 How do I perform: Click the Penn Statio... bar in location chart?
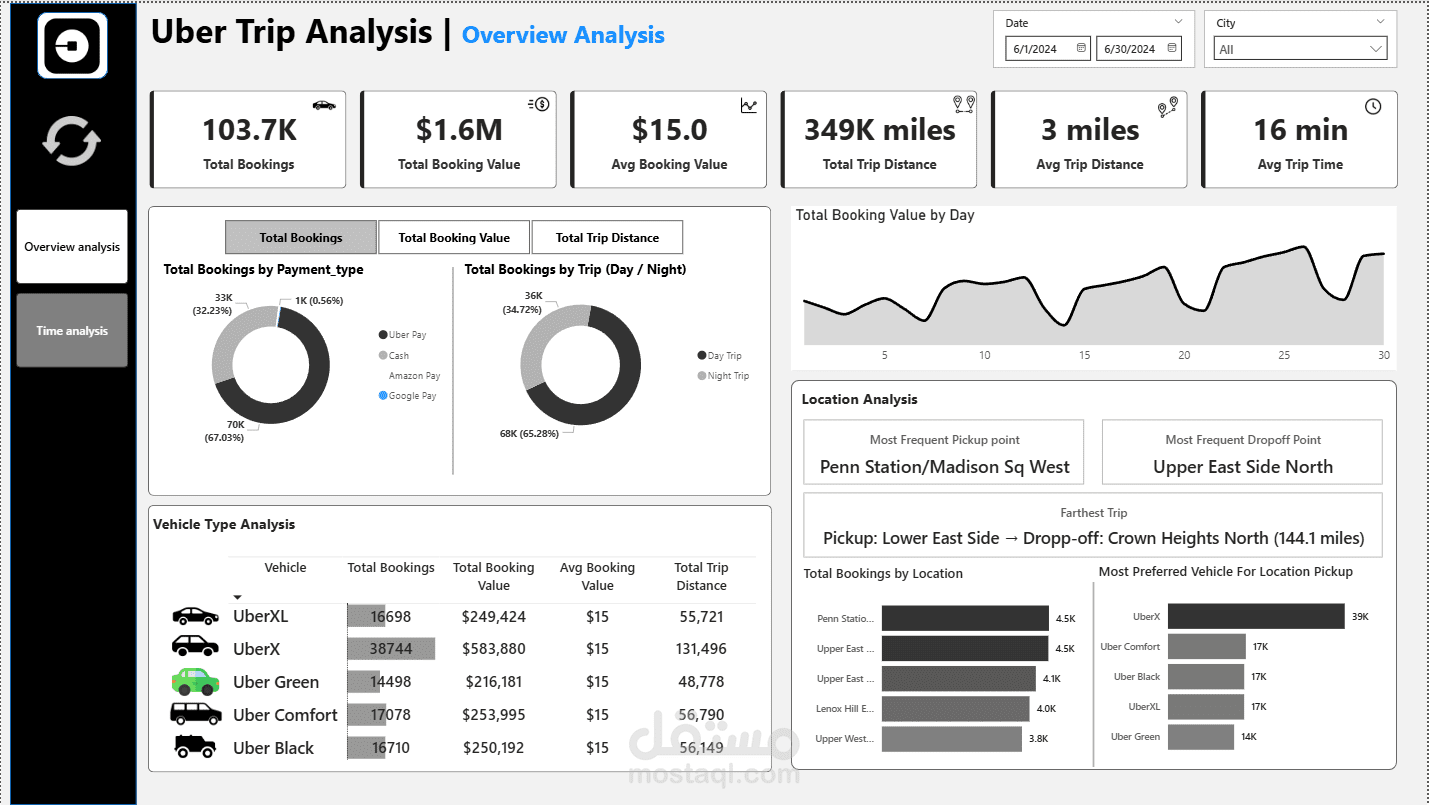pos(965,618)
